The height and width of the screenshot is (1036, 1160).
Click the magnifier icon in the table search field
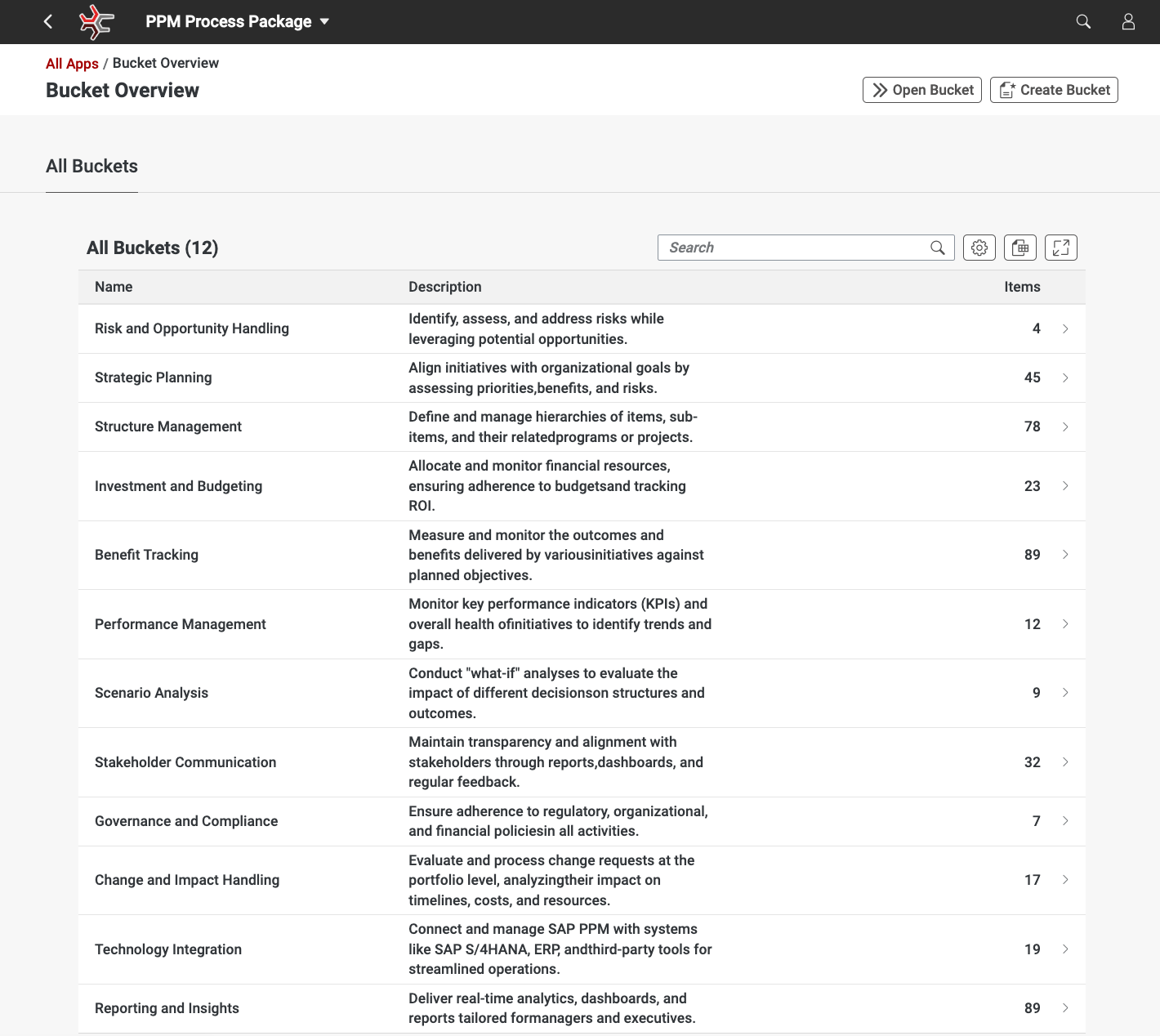click(x=937, y=248)
